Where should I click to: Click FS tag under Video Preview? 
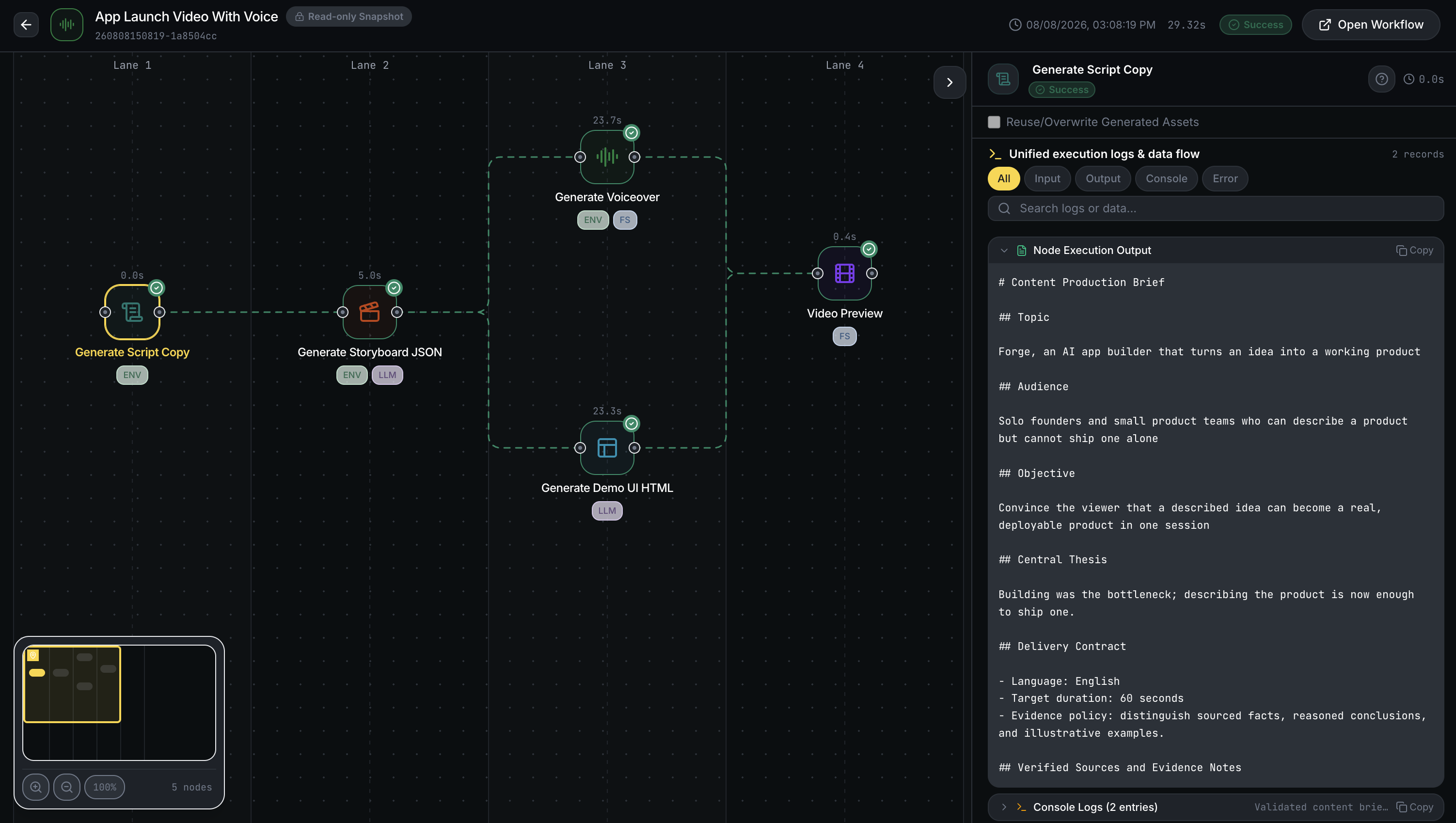pyautogui.click(x=844, y=336)
